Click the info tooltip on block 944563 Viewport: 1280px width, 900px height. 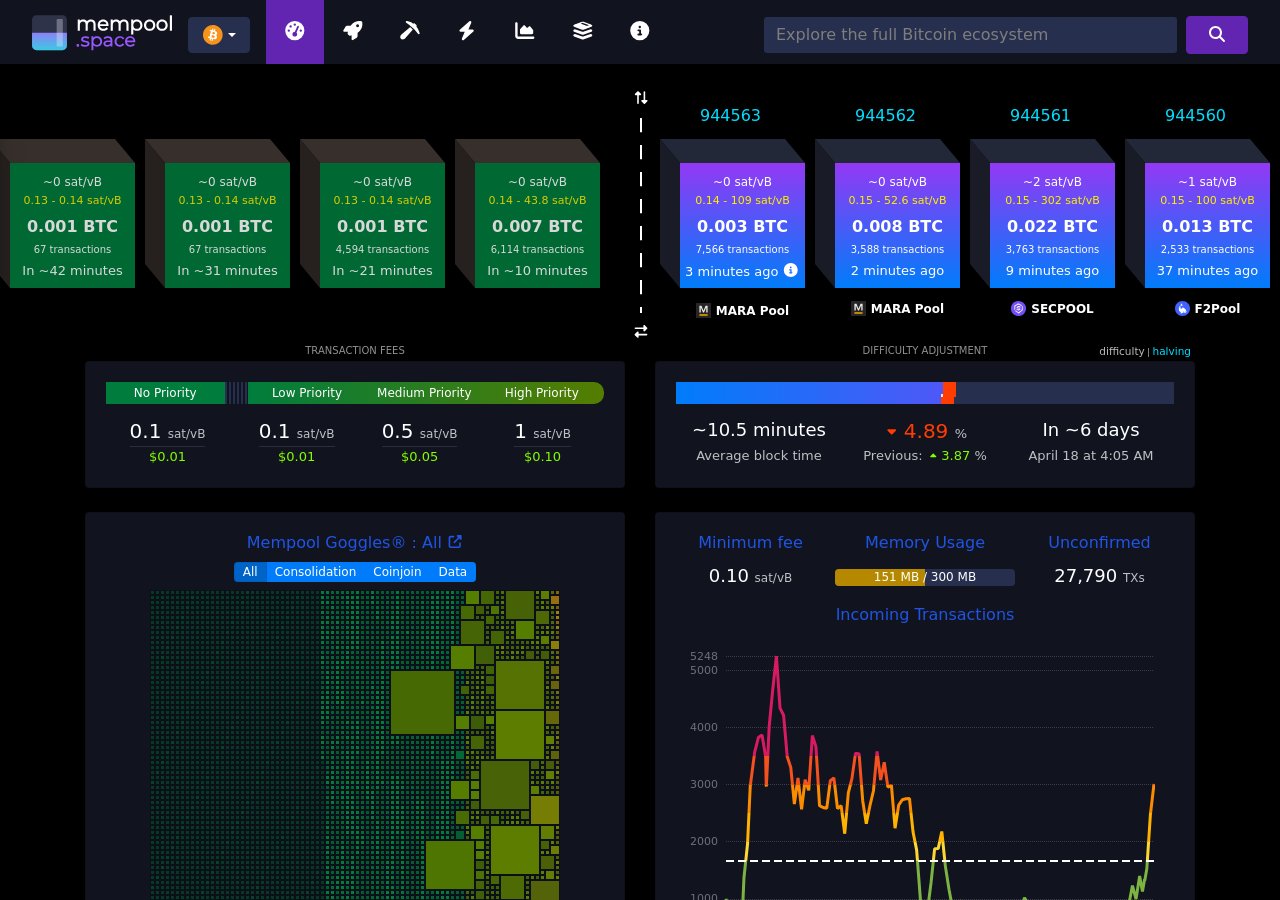coord(790,270)
